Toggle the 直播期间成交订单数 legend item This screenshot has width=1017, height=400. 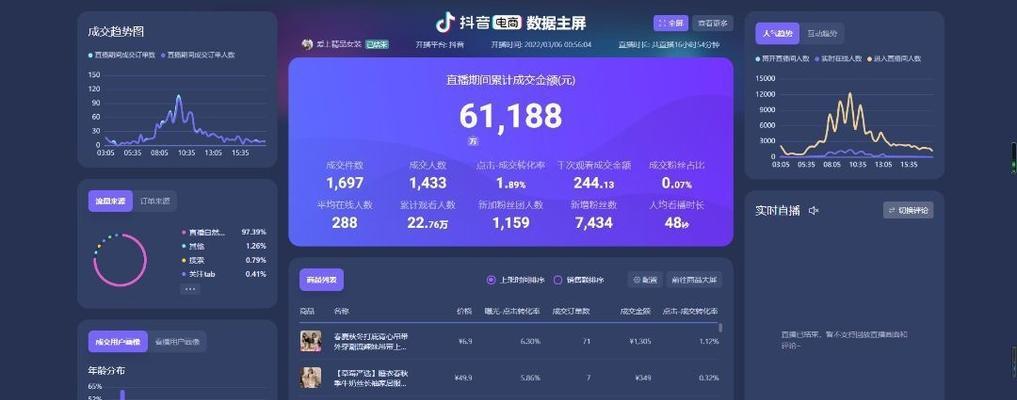(122, 55)
